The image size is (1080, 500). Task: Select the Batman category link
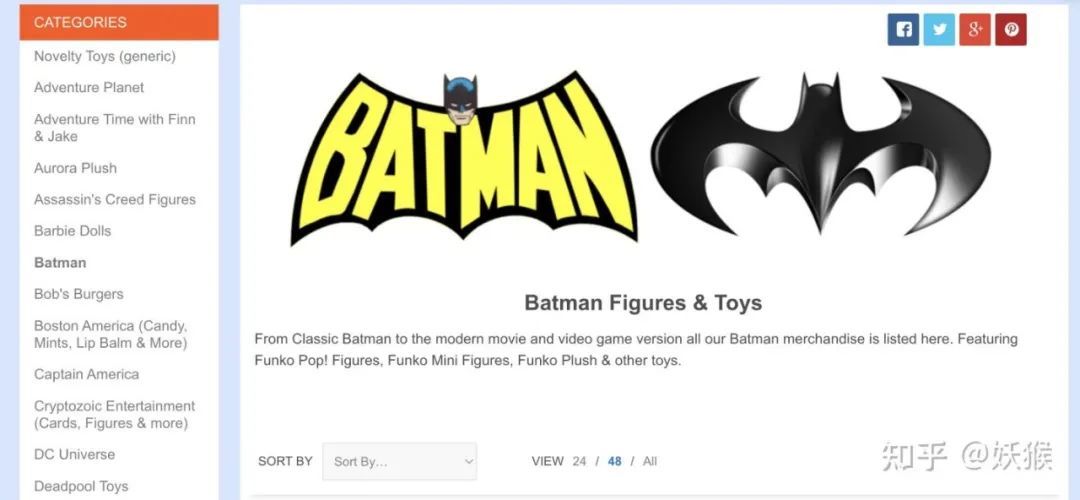pyautogui.click(x=60, y=262)
